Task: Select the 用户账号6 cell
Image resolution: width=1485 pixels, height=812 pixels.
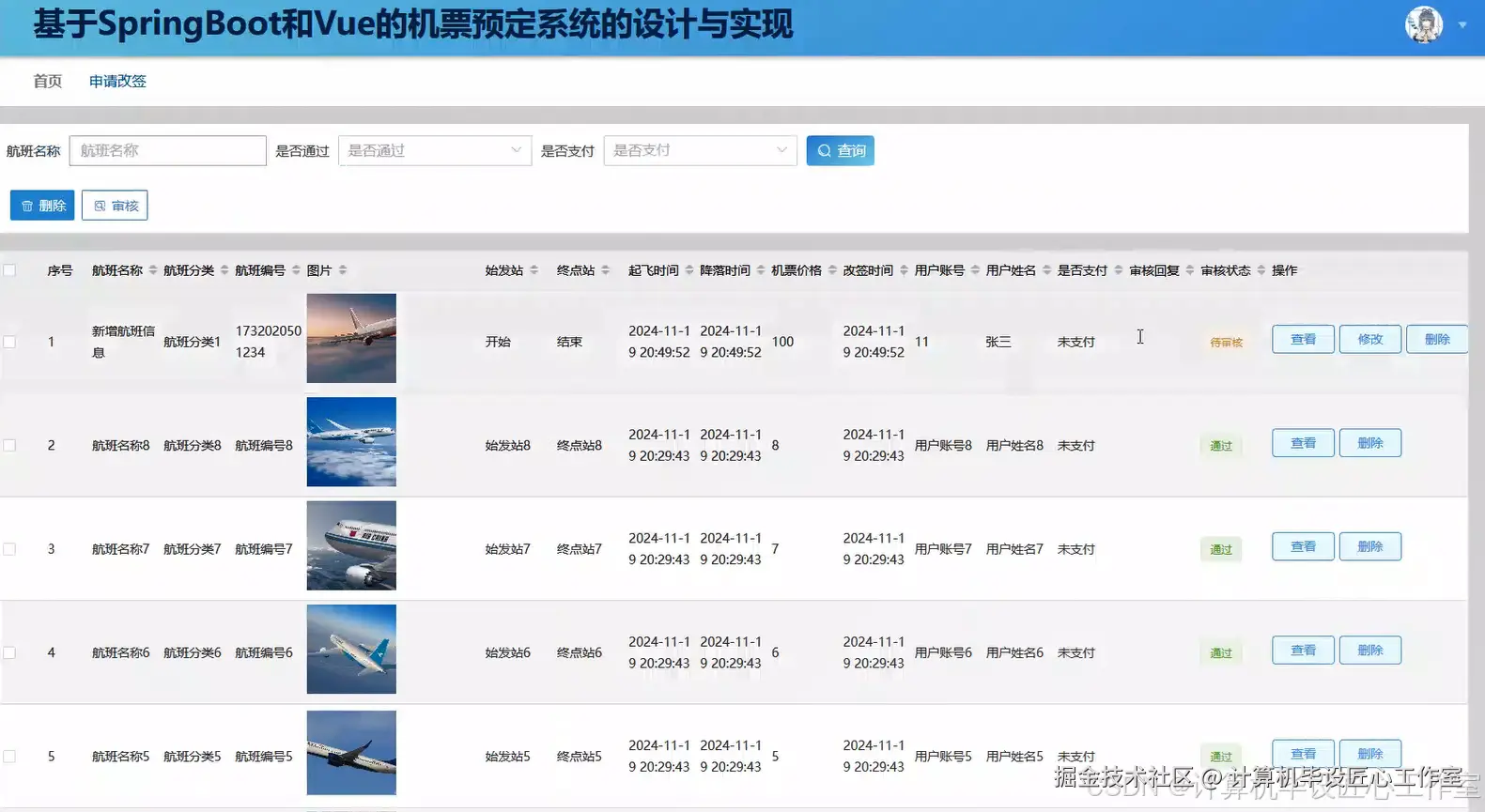Action: click(943, 652)
